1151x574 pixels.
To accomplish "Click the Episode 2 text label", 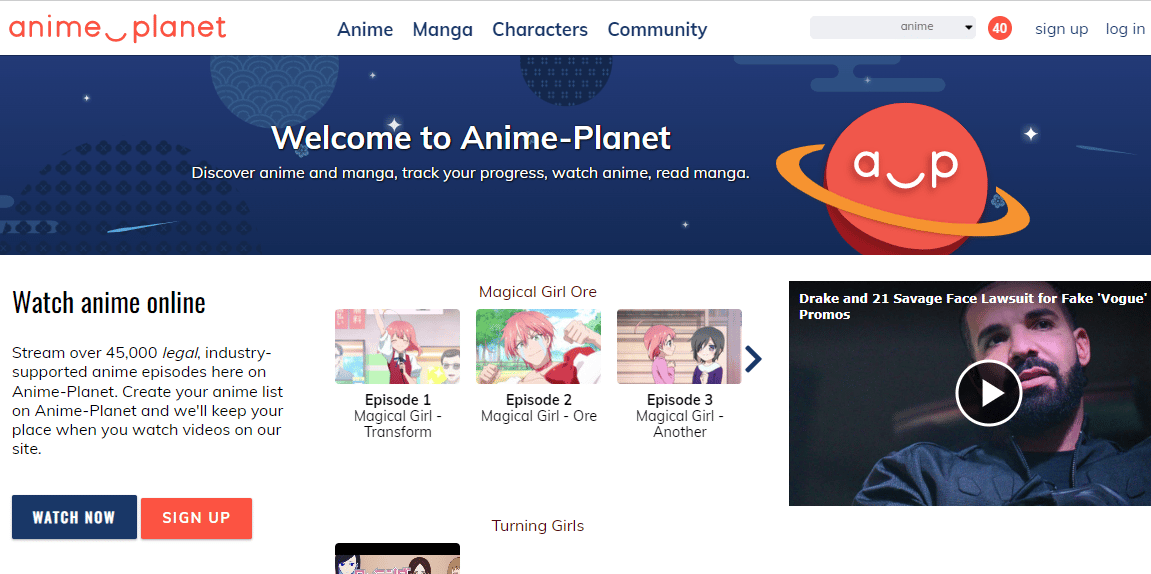I will 538,401.
